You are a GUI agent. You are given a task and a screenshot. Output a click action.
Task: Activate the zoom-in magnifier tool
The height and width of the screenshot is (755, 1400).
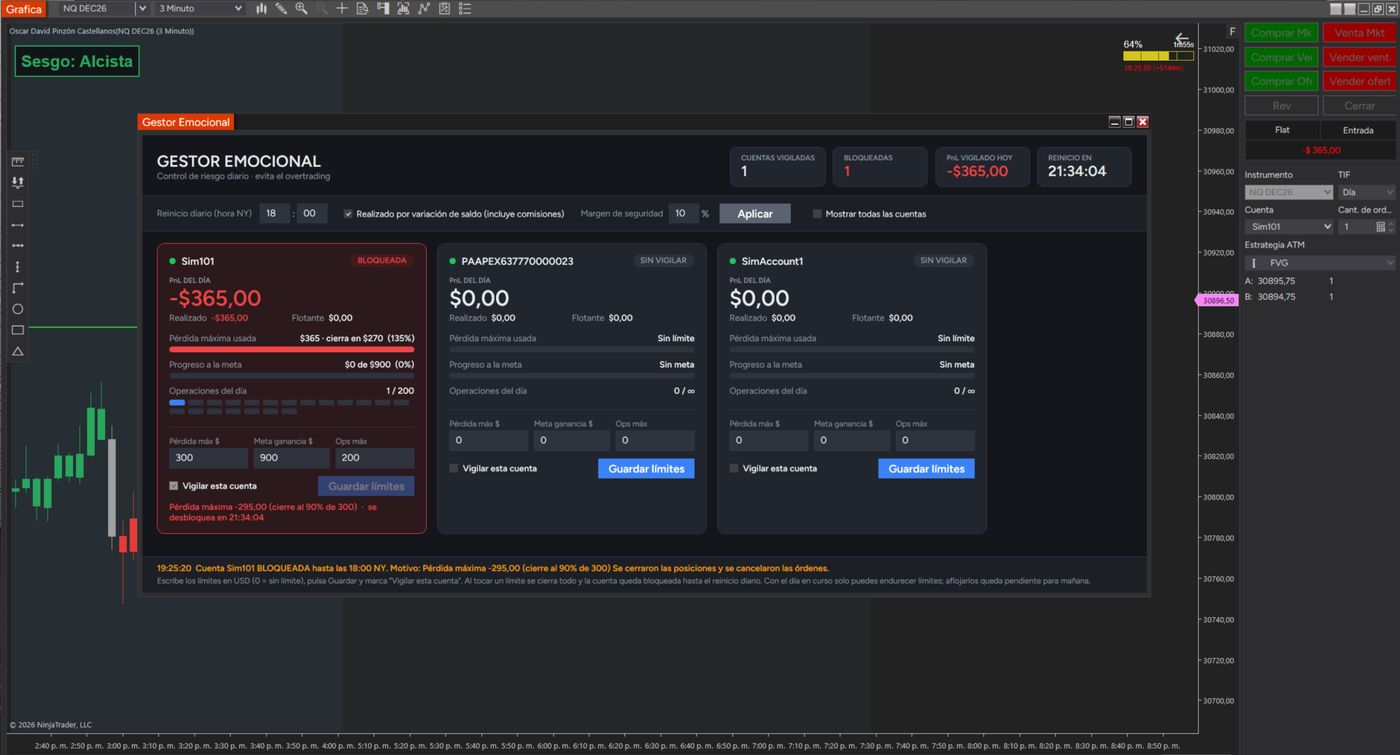point(301,8)
